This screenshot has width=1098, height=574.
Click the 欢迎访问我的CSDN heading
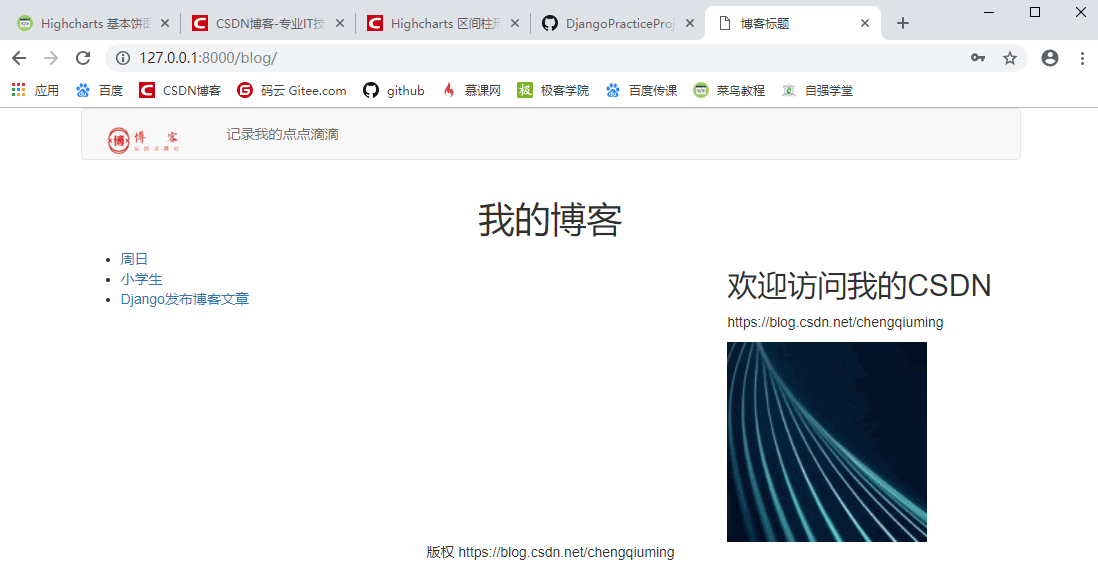(859, 286)
